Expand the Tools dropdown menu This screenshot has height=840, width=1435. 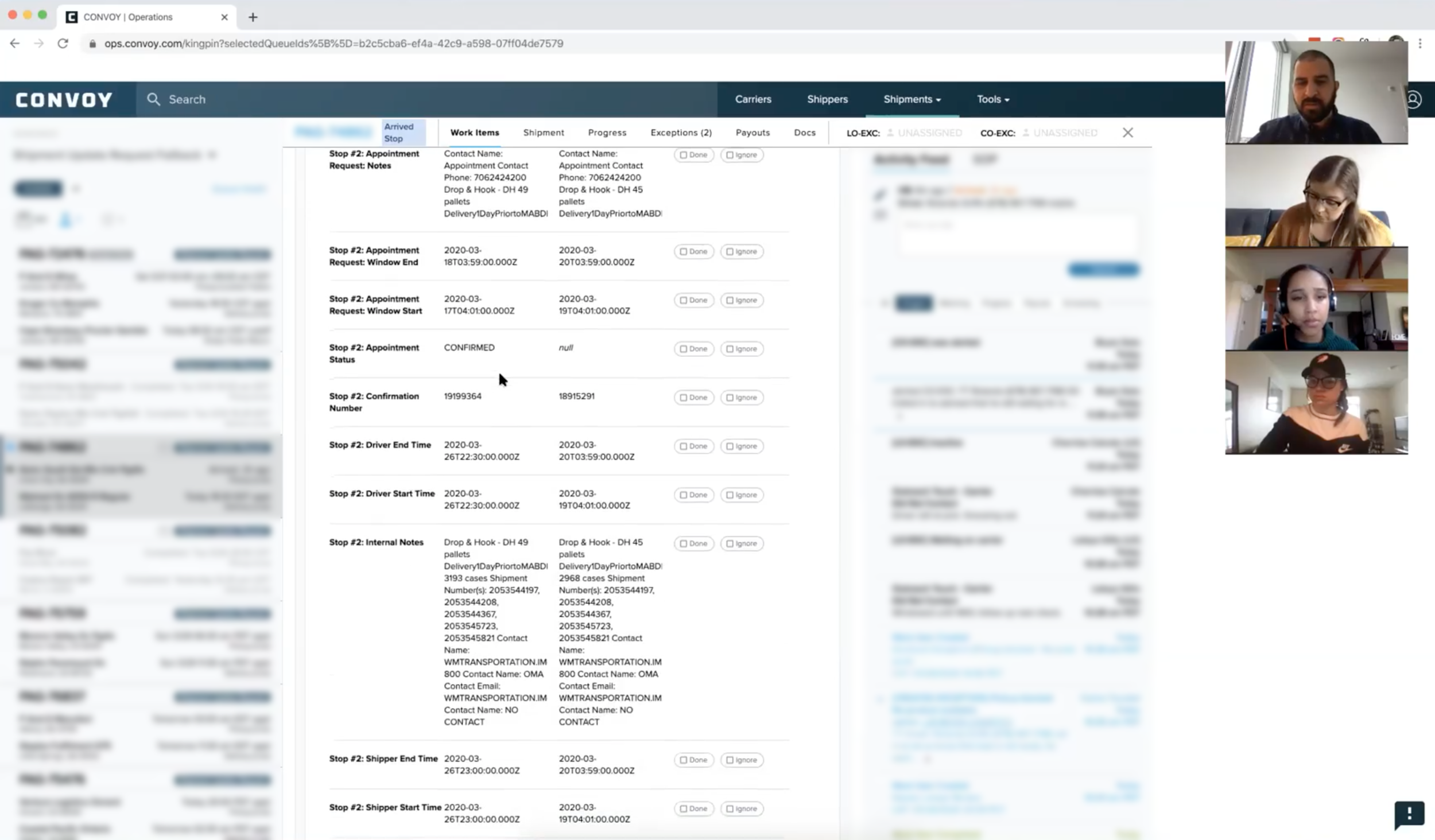tap(992, 99)
